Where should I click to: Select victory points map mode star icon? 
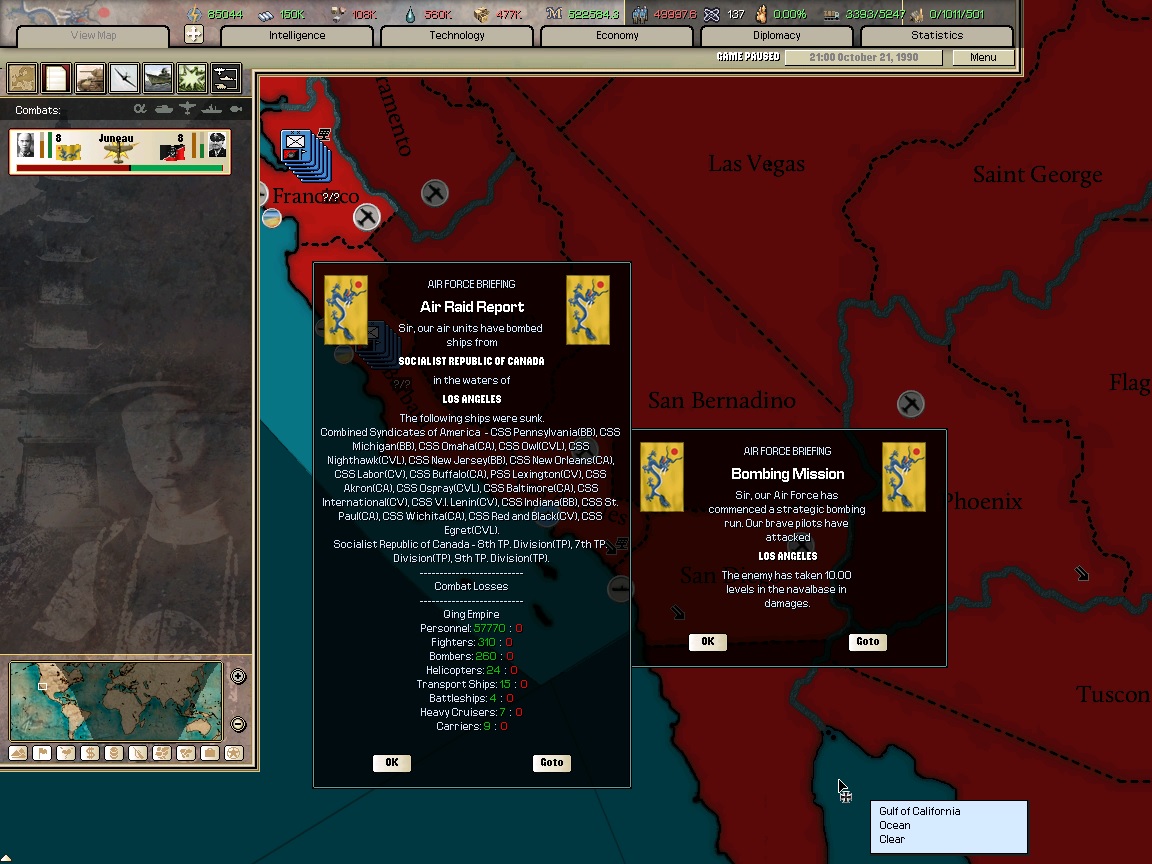pos(234,753)
